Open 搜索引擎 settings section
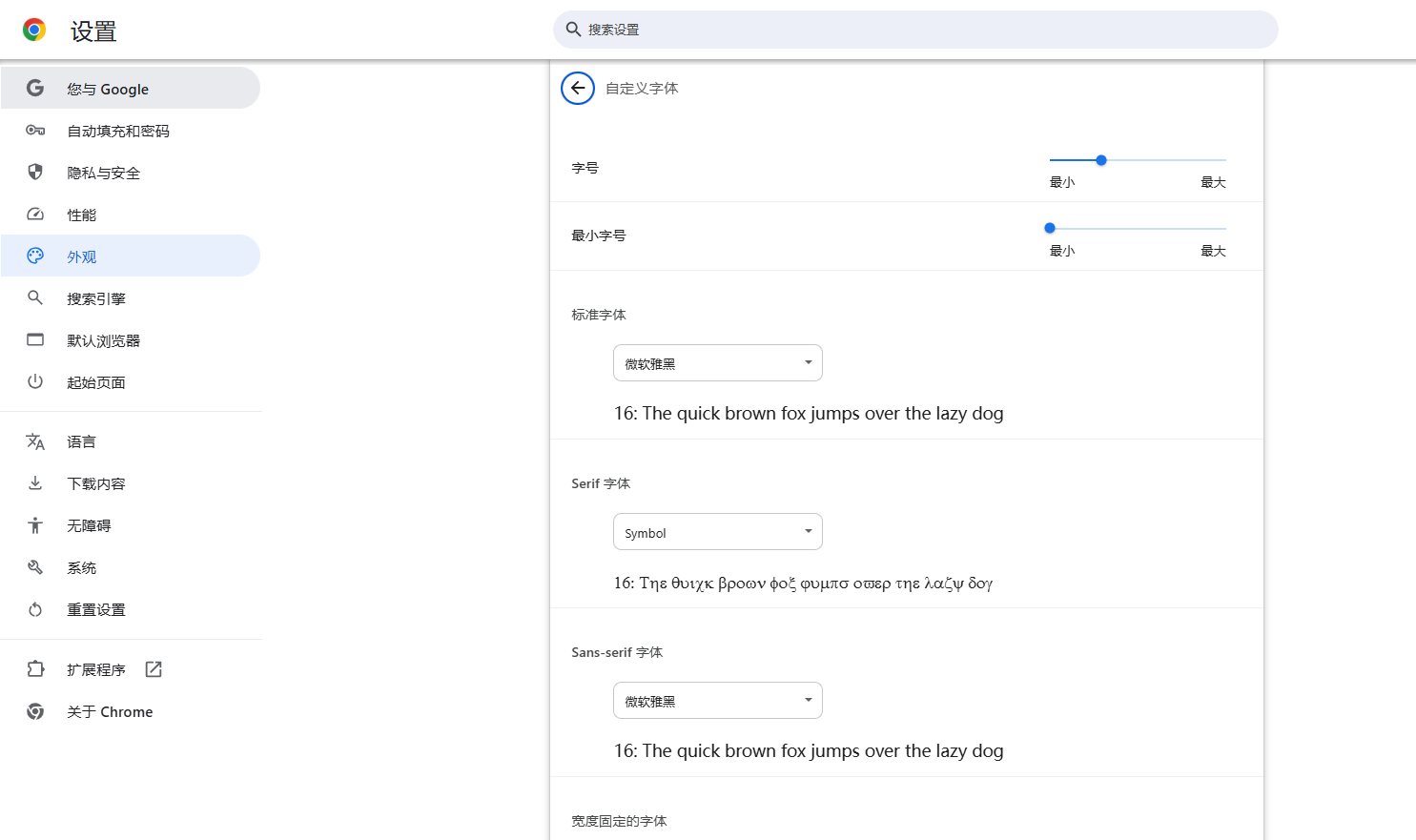Viewport: 1416px width, 840px height. coord(131,298)
